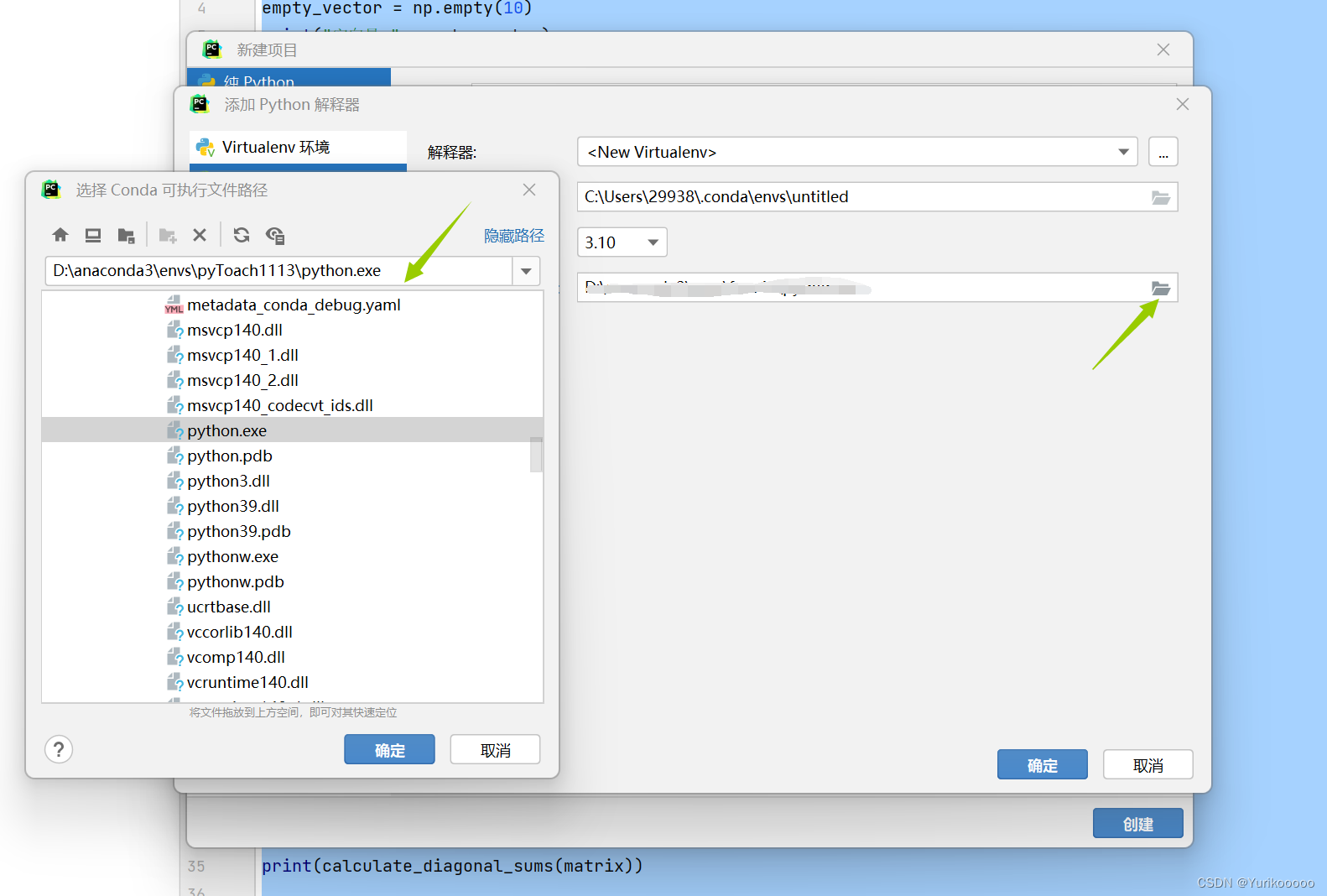Click the desktop directory toolbar icon
1327x896 pixels.
coord(93,235)
